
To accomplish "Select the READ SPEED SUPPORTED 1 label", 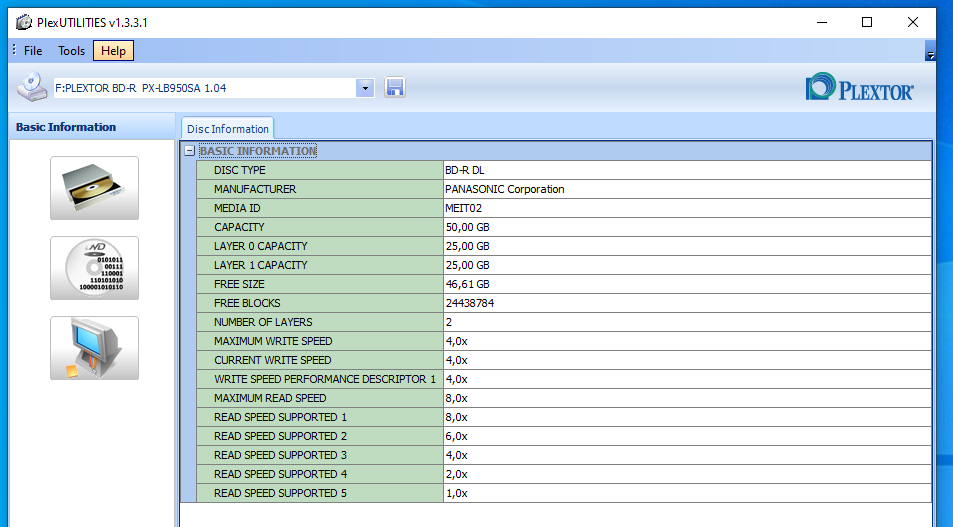I will point(320,417).
